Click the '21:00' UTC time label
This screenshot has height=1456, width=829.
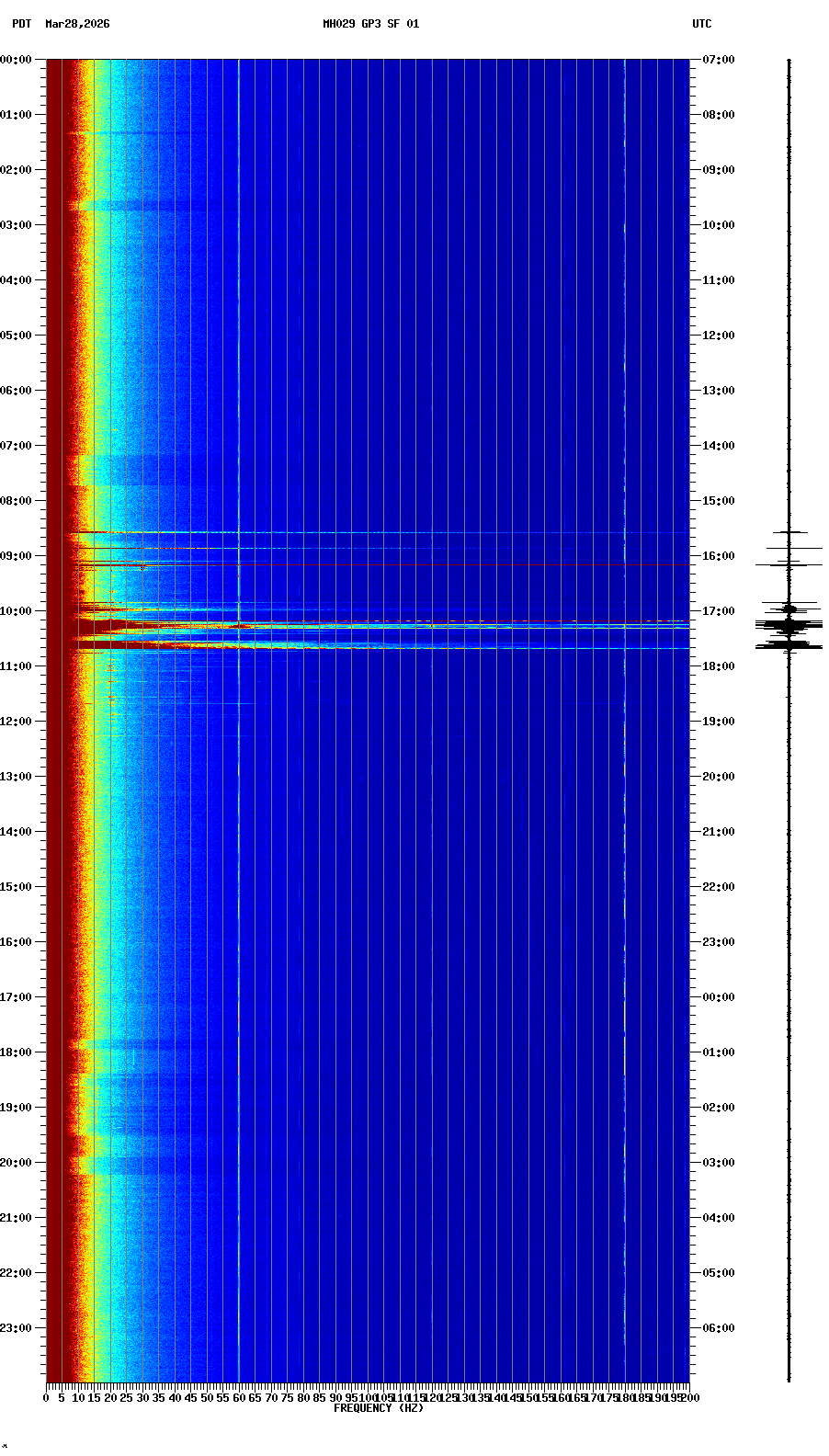point(719,832)
